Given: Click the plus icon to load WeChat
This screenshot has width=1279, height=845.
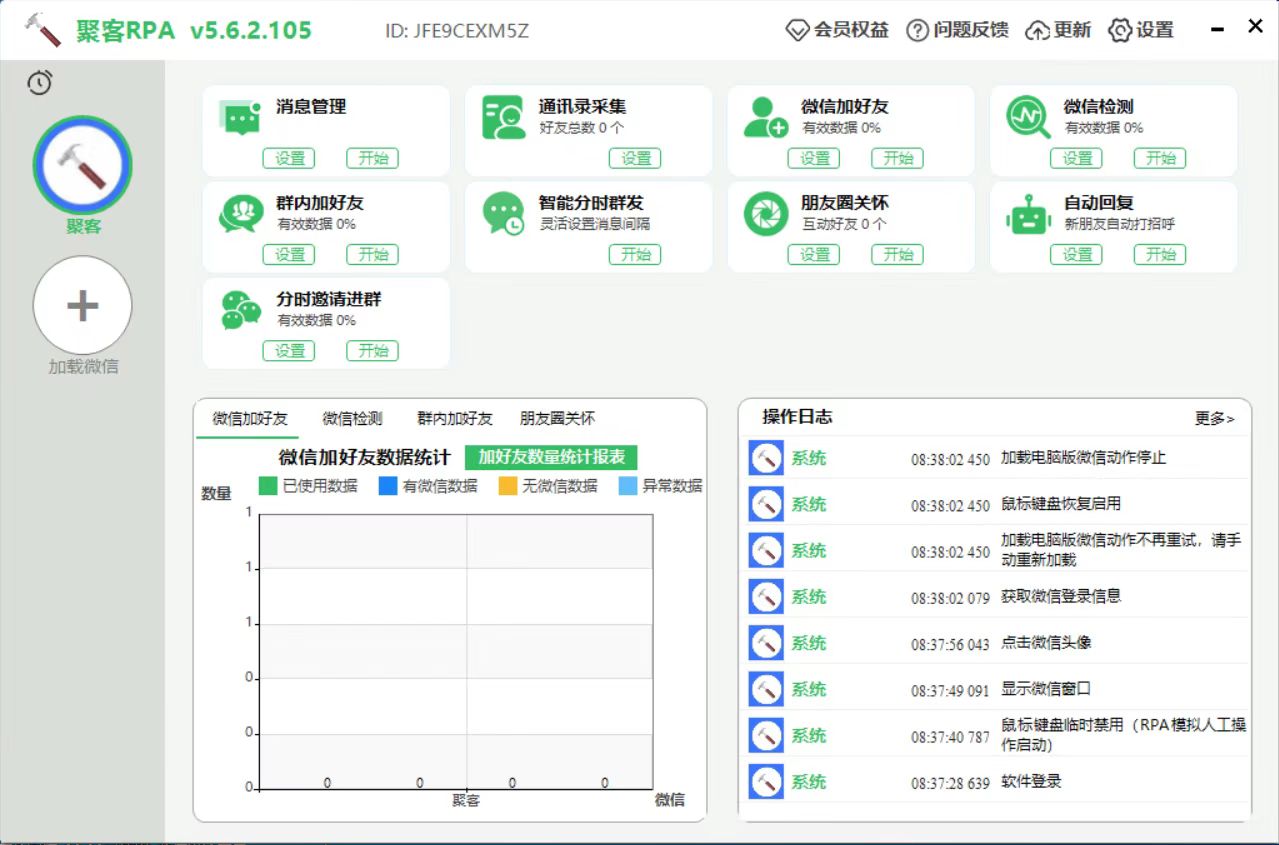Looking at the screenshot, I should (x=82, y=305).
